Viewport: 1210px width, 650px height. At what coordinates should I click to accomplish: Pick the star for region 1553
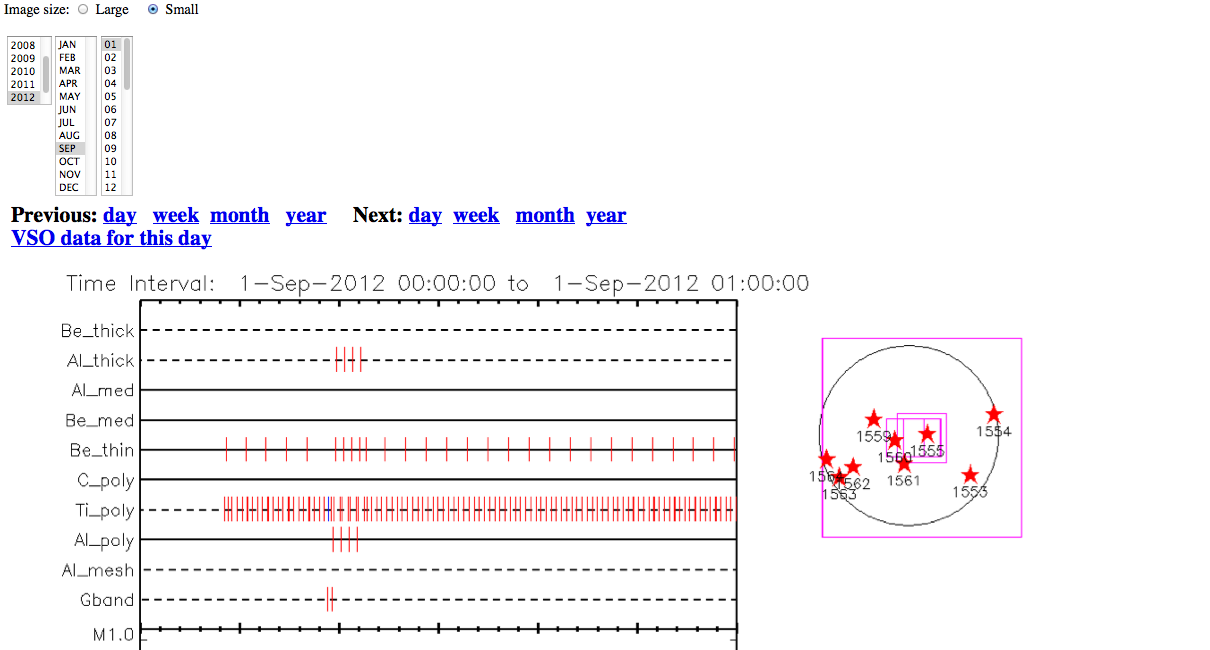click(x=969, y=475)
